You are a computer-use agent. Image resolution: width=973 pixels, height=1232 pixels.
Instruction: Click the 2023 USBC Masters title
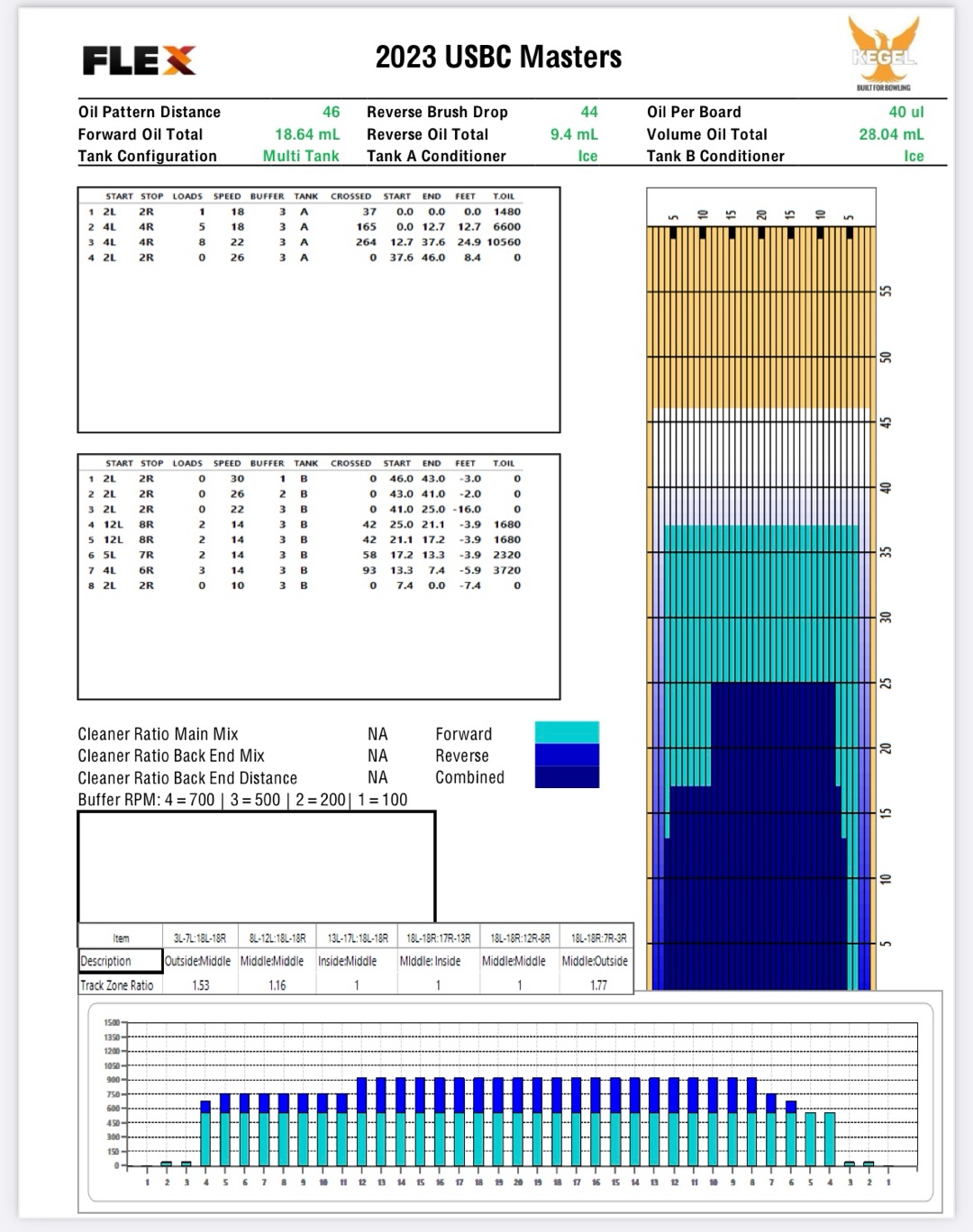pyautogui.click(x=498, y=58)
